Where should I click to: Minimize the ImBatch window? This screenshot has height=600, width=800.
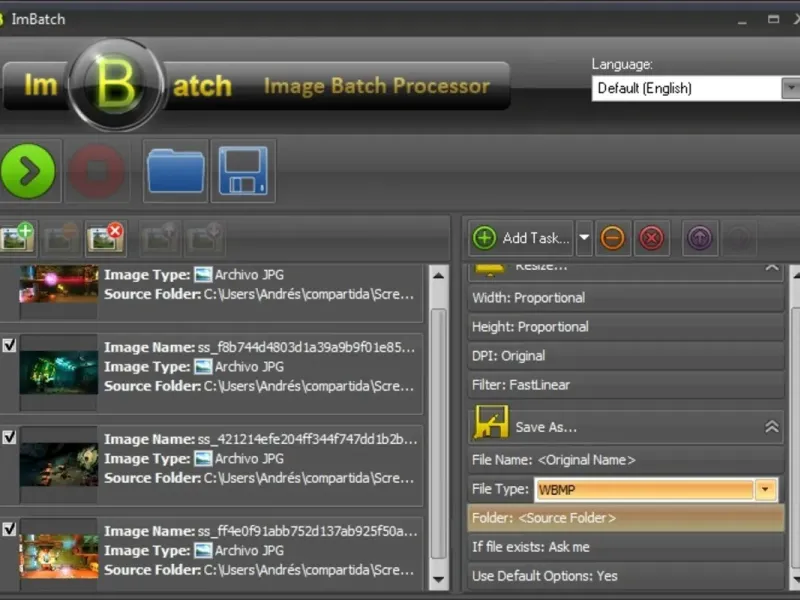(x=742, y=20)
